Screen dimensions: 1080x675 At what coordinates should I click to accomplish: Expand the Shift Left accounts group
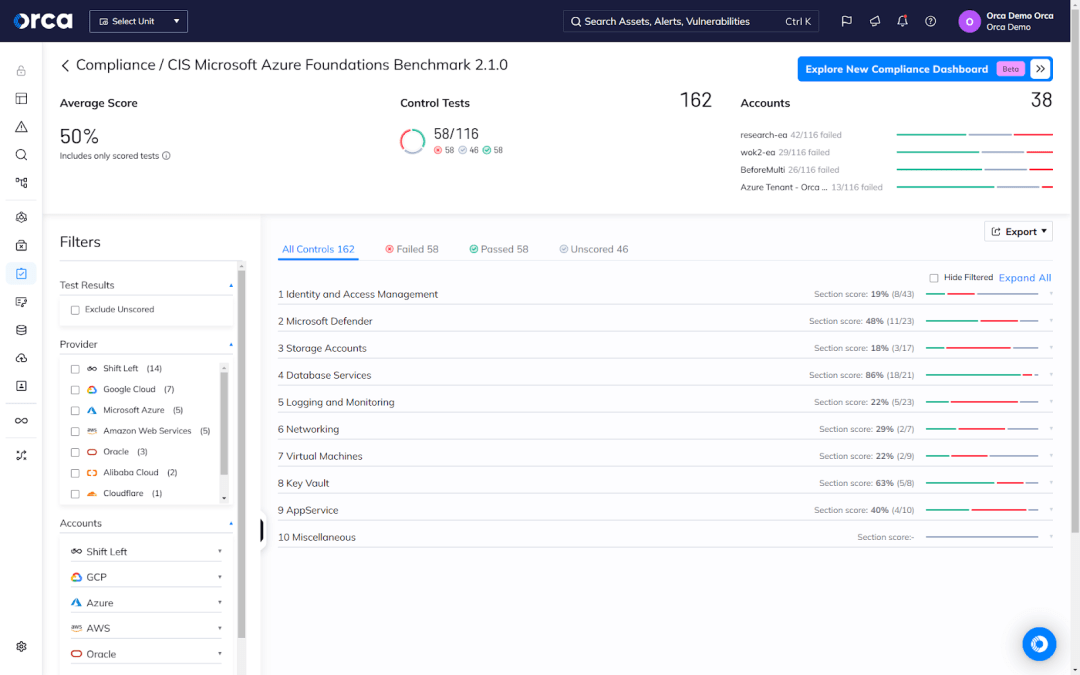point(147,552)
